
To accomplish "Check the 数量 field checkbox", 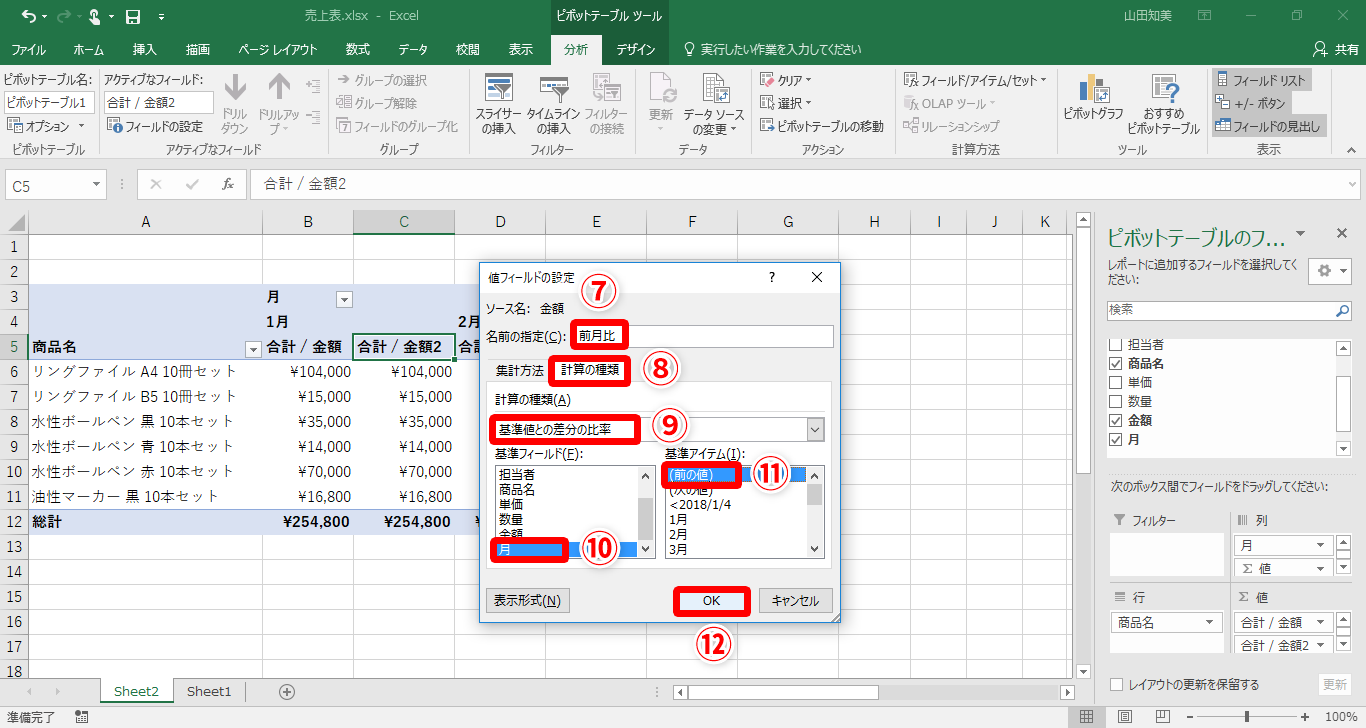I will pos(1117,402).
